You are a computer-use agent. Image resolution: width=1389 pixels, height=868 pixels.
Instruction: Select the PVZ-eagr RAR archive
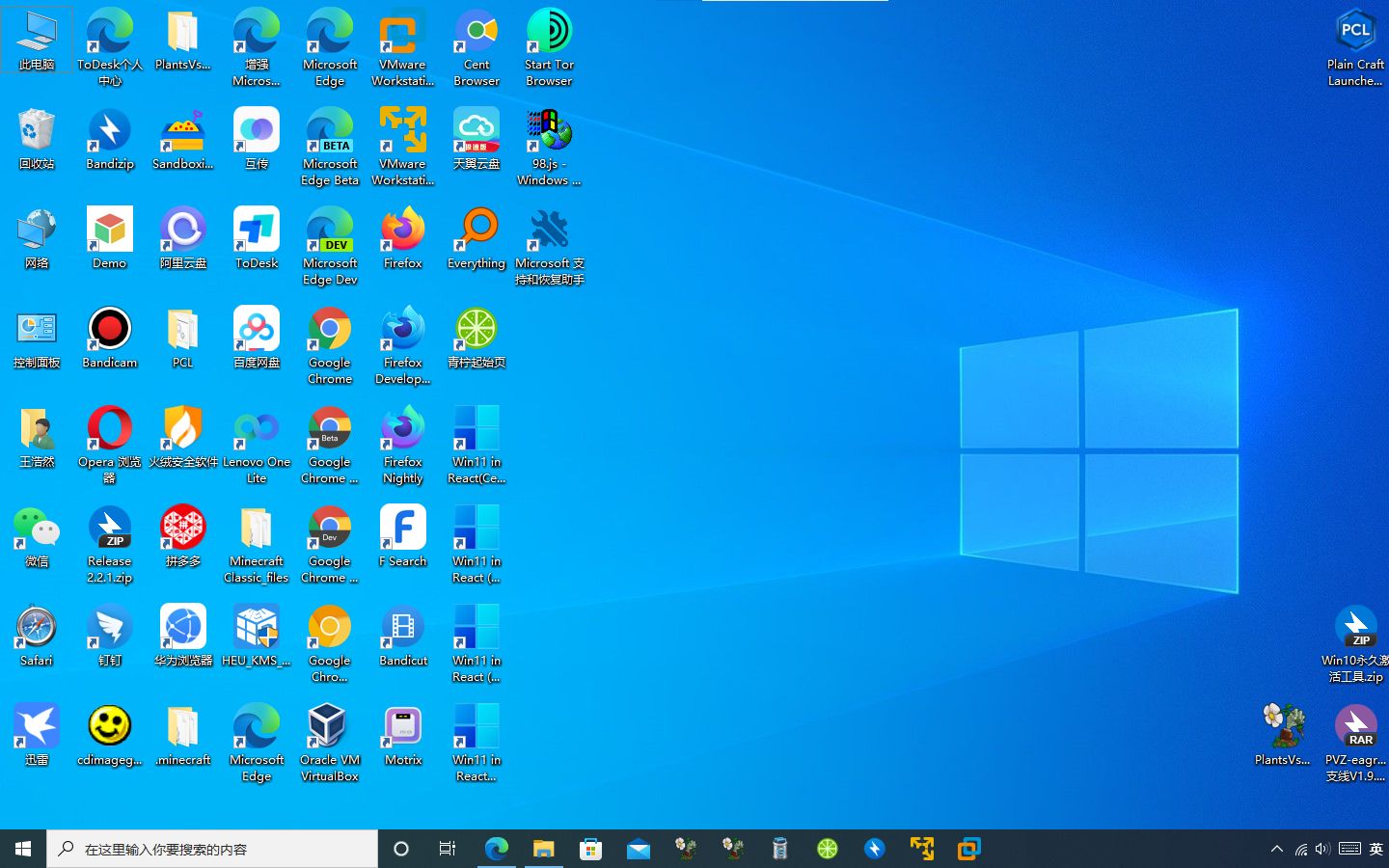tap(1355, 743)
